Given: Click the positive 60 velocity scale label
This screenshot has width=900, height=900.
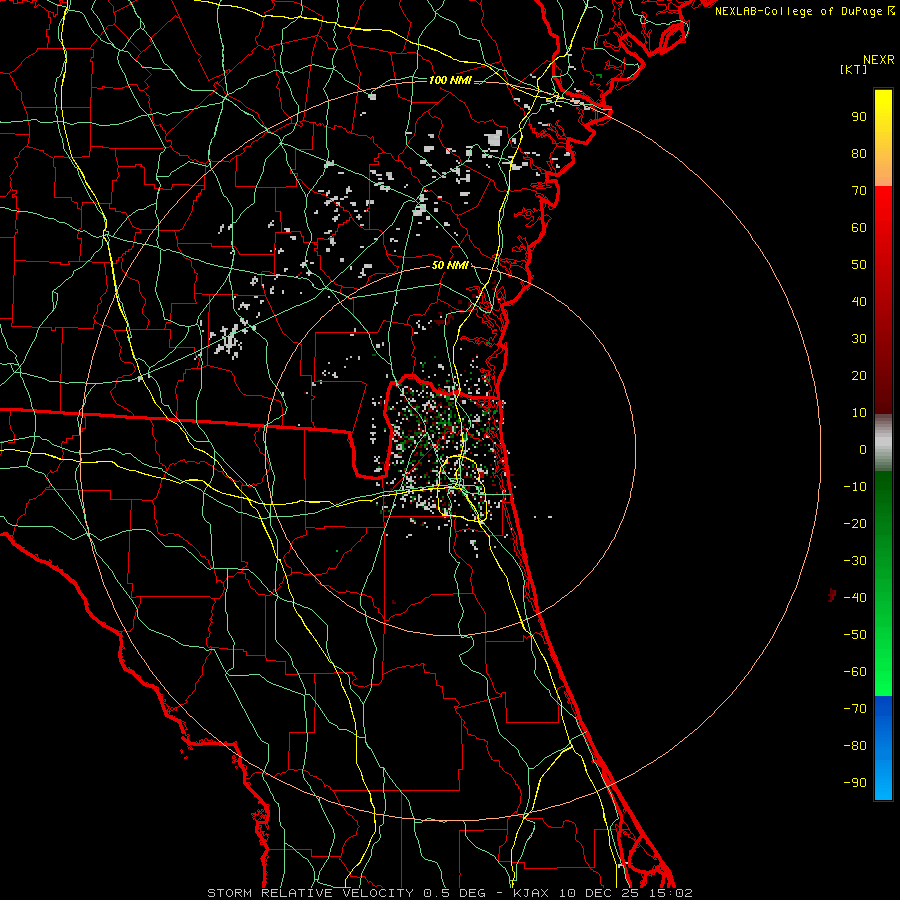Looking at the screenshot, I should pos(859,227).
